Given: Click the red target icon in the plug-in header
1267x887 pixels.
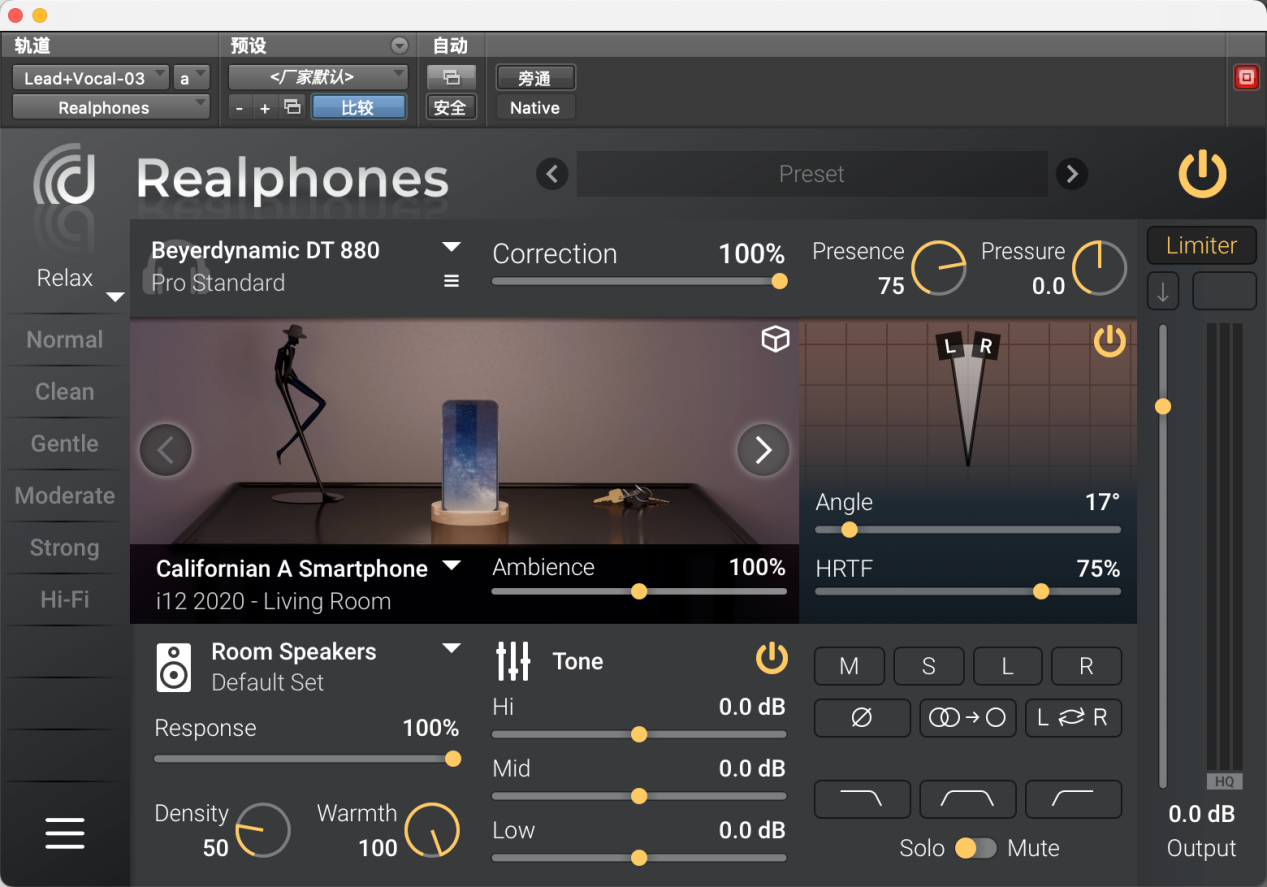Looking at the screenshot, I should 1246,77.
